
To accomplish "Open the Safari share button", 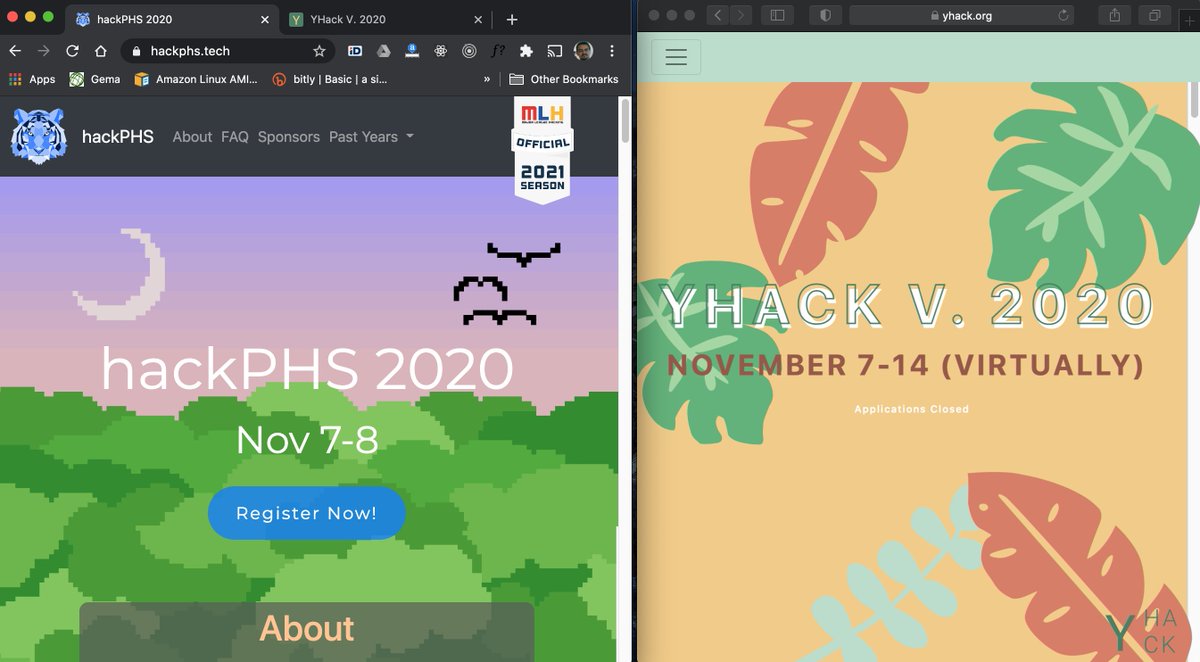I will pos(1114,15).
